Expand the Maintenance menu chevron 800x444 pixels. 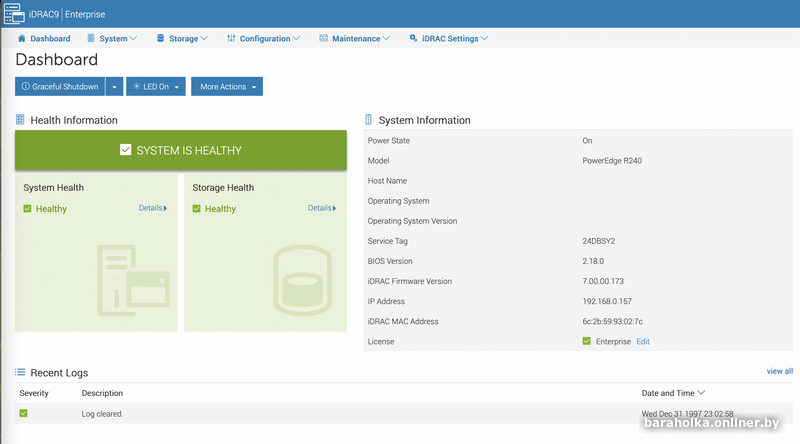[386, 38]
